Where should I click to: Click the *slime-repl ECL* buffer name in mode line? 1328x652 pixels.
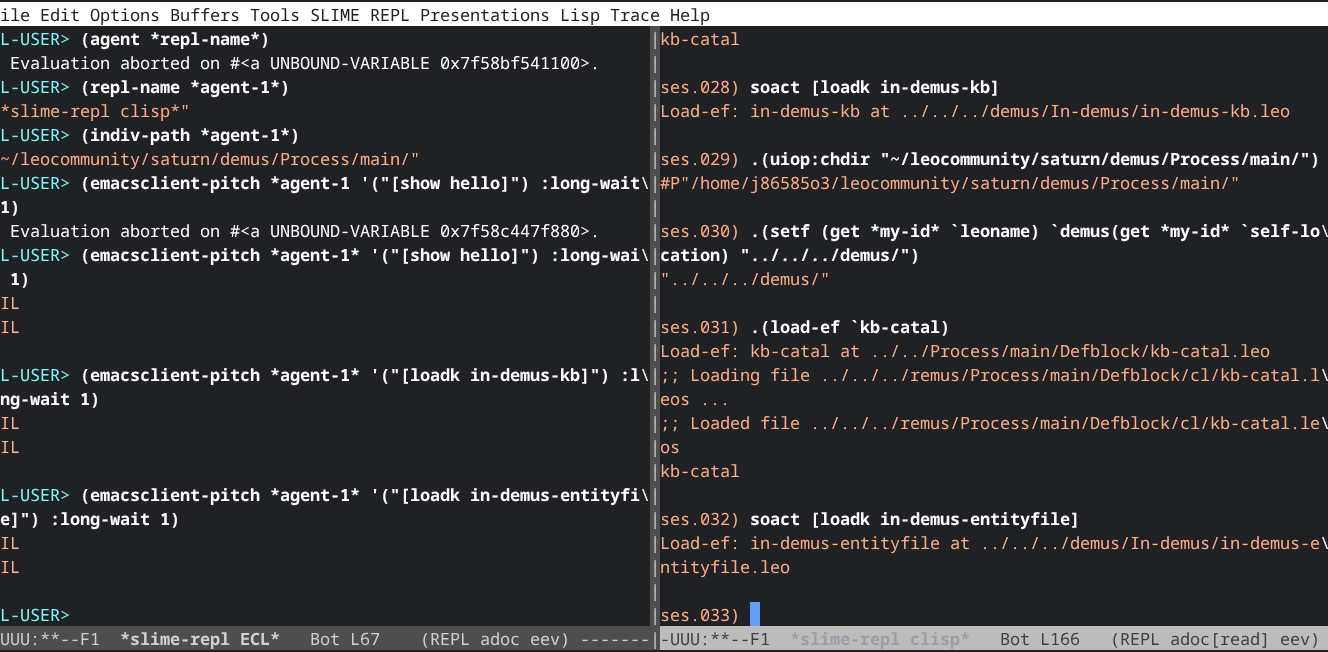[200, 639]
